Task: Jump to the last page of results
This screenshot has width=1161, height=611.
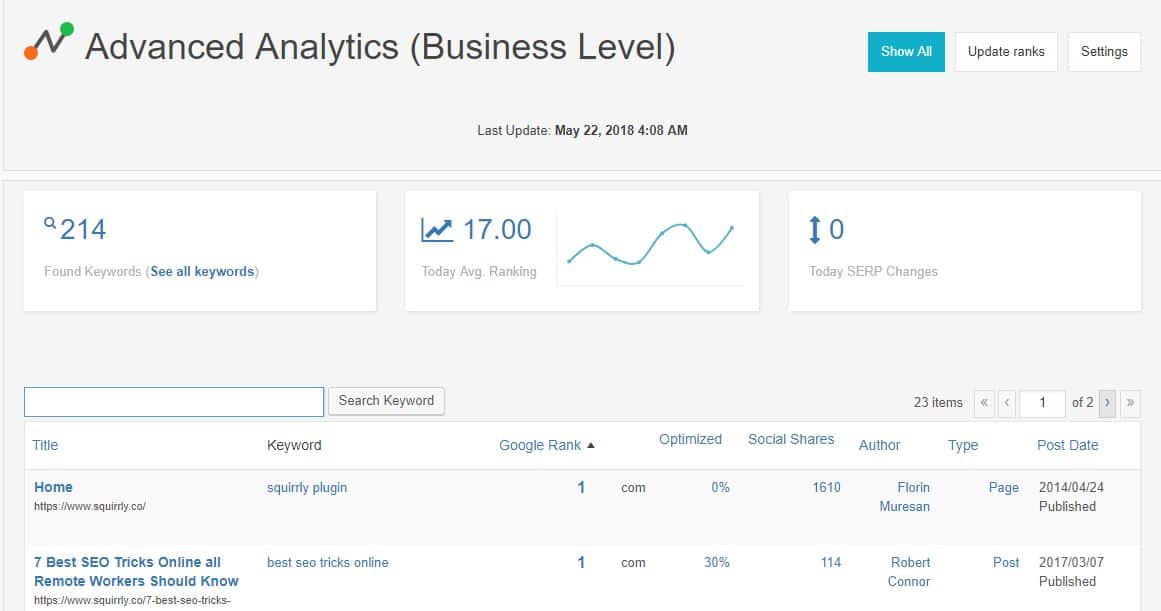Action: coord(1130,403)
